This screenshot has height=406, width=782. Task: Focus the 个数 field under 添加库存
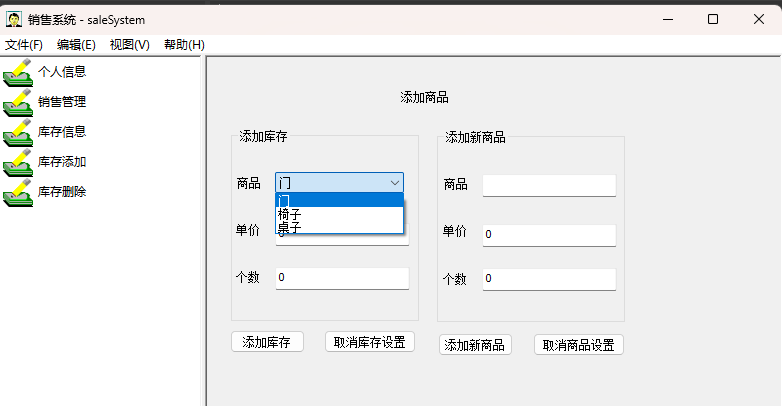(342, 278)
